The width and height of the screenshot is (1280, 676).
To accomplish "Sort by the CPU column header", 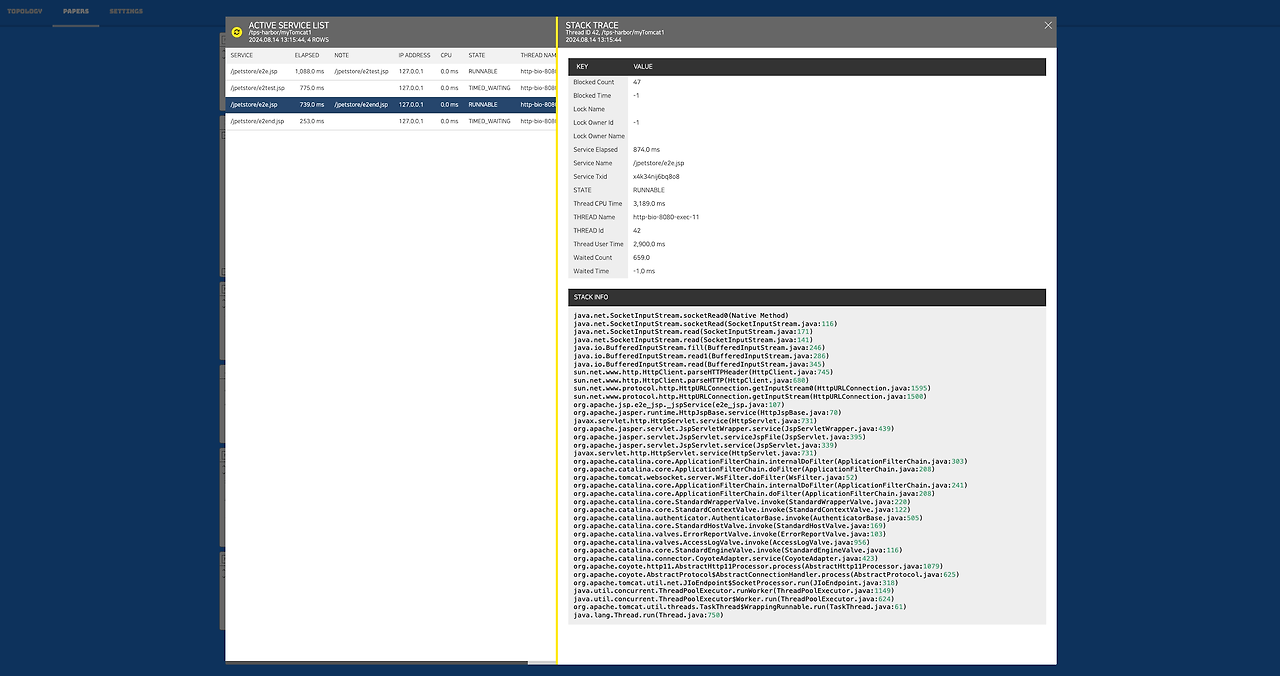I will (447, 55).
